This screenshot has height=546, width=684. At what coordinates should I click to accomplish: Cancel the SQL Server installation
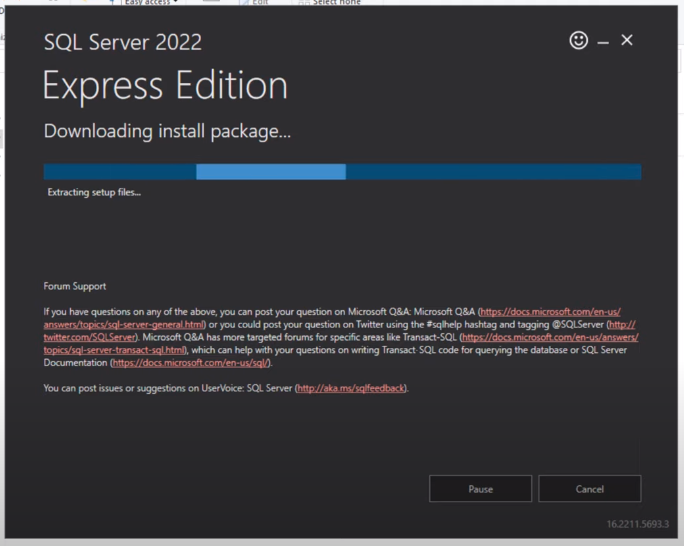(x=589, y=489)
